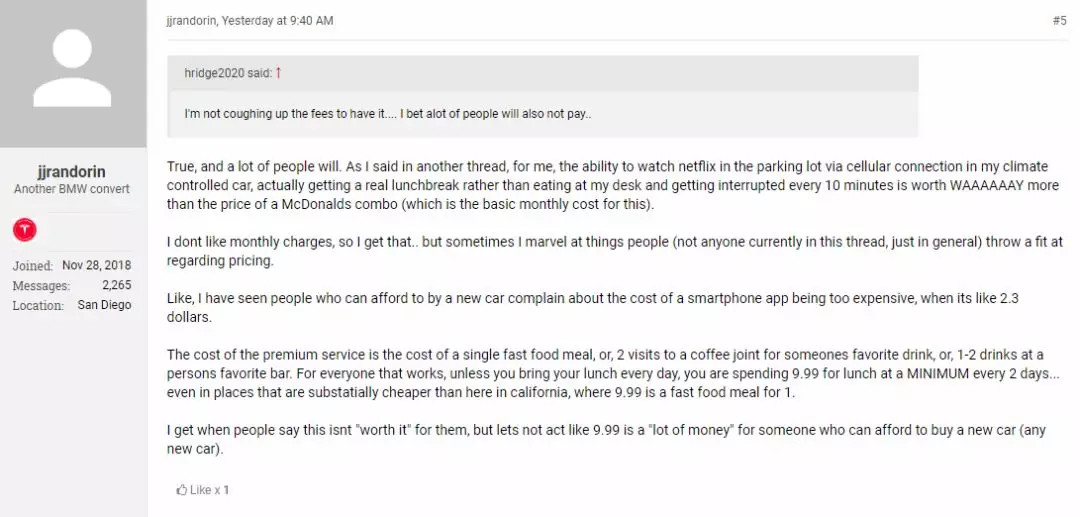Click the Joined date Nov 28, 2018
Viewport: 1080px width, 517px height.
coord(98,265)
